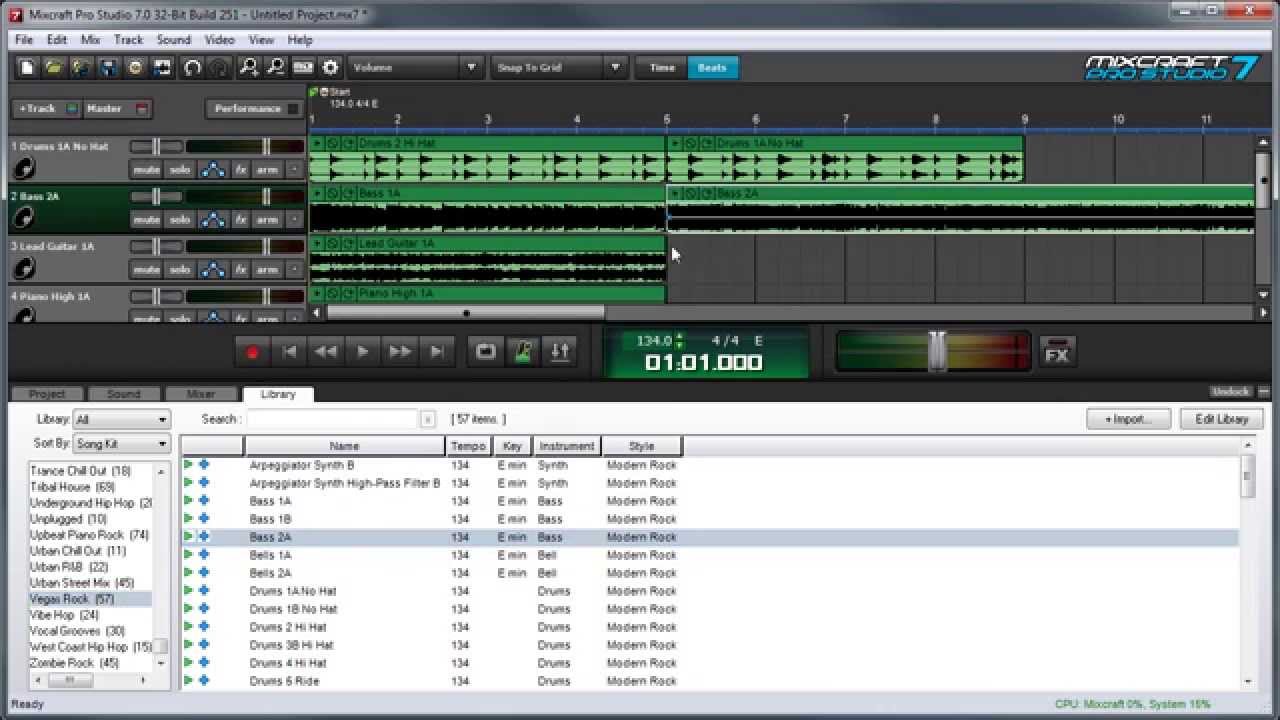The image size is (1280, 720).
Task: Redo the last undone action
Action: (219, 67)
